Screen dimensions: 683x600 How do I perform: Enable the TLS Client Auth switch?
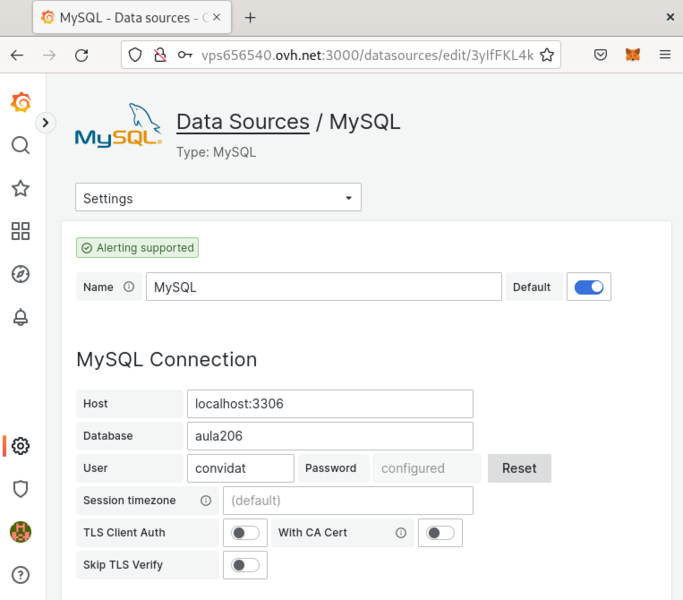(x=245, y=533)
